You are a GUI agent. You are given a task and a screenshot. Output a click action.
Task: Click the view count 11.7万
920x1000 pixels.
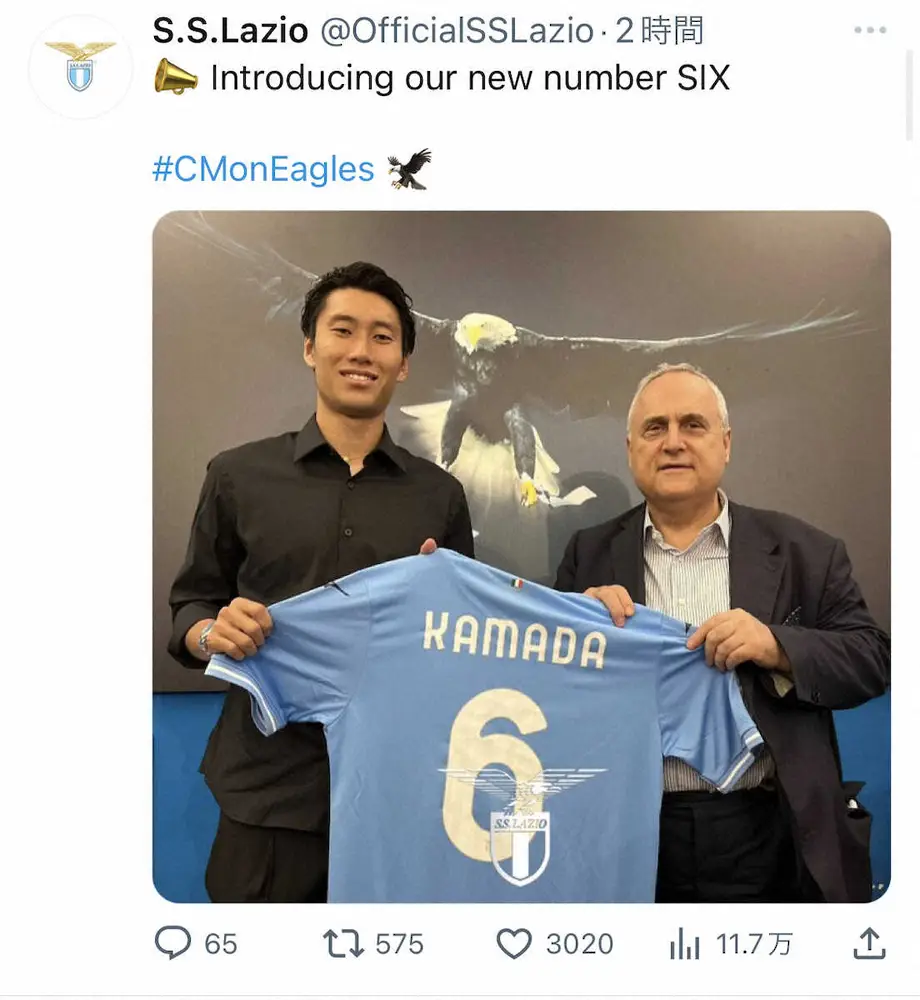tap(754, 944)
